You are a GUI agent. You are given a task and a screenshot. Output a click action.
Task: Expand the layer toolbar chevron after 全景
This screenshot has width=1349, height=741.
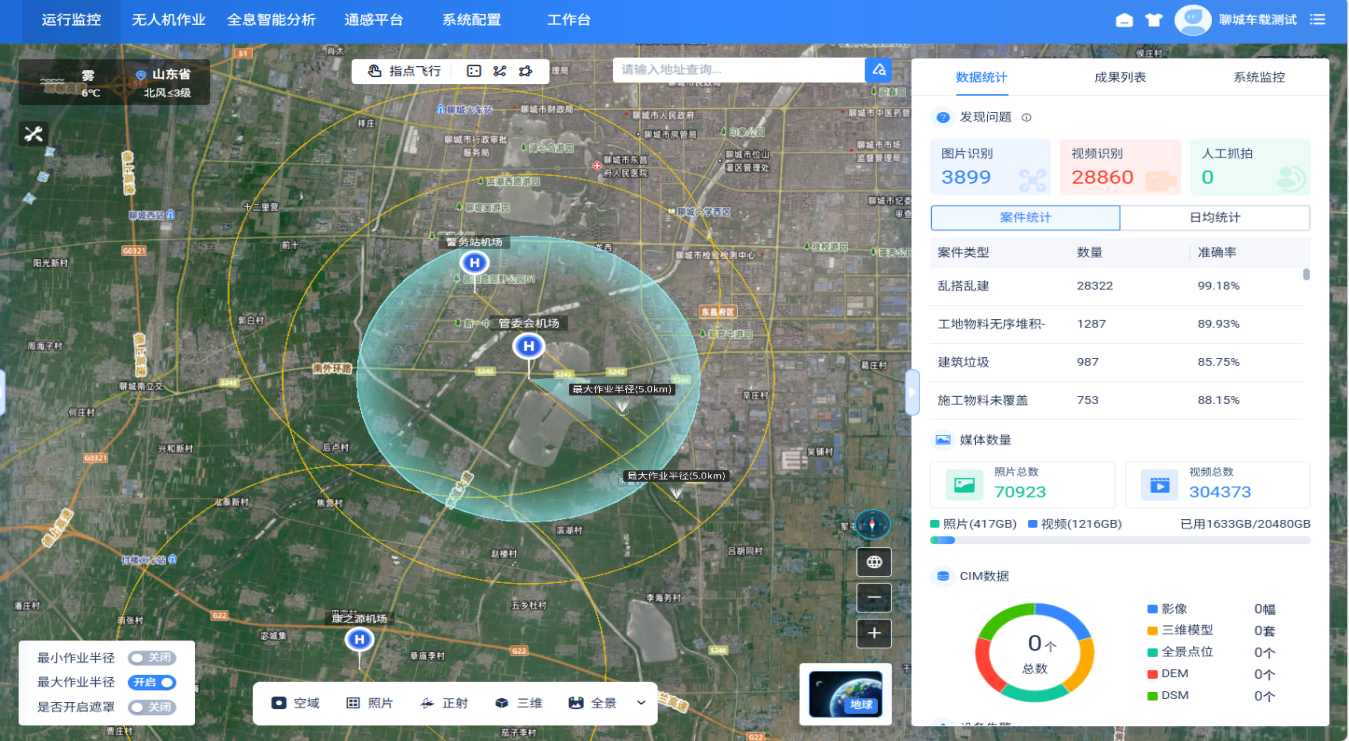click(641, 703)
